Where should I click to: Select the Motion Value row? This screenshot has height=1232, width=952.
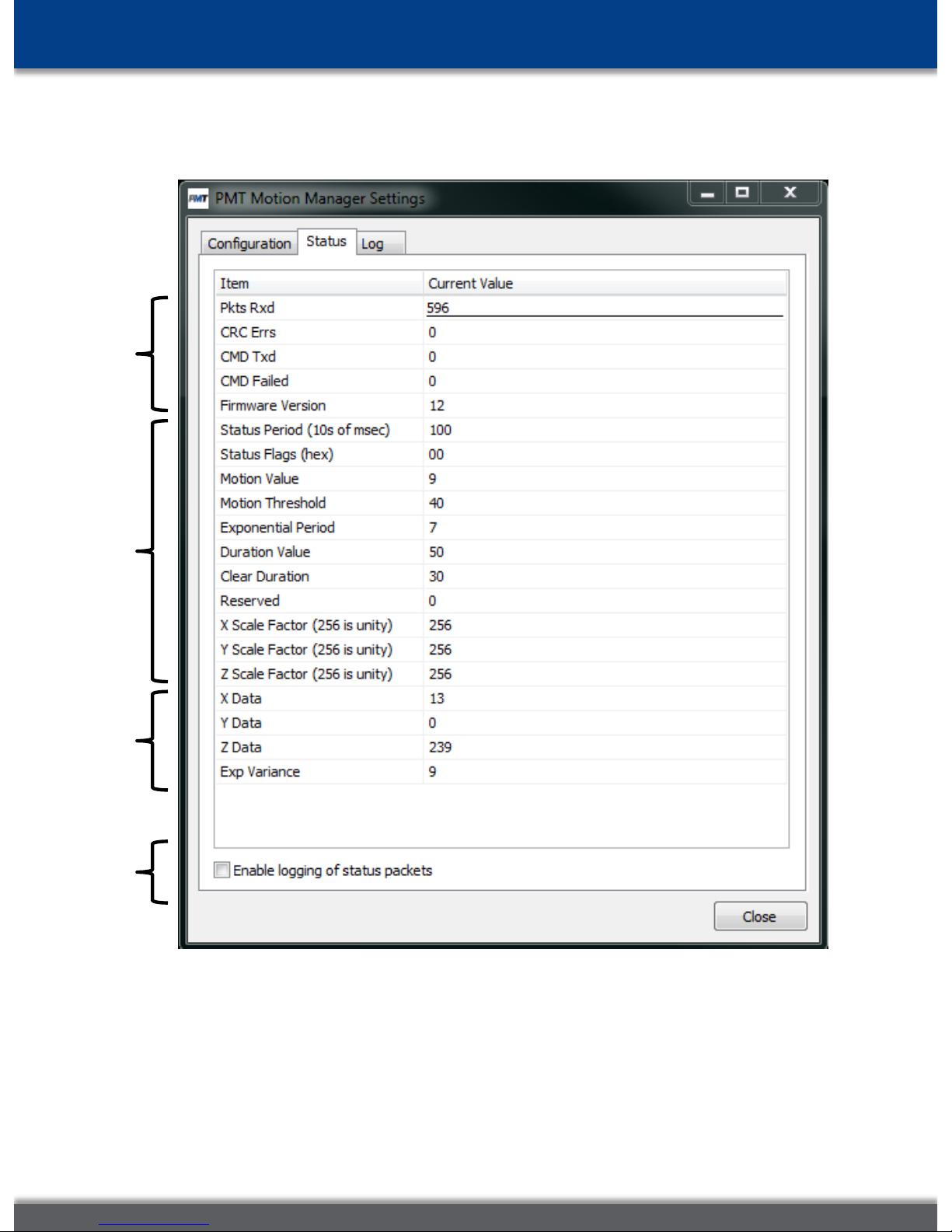501,479
